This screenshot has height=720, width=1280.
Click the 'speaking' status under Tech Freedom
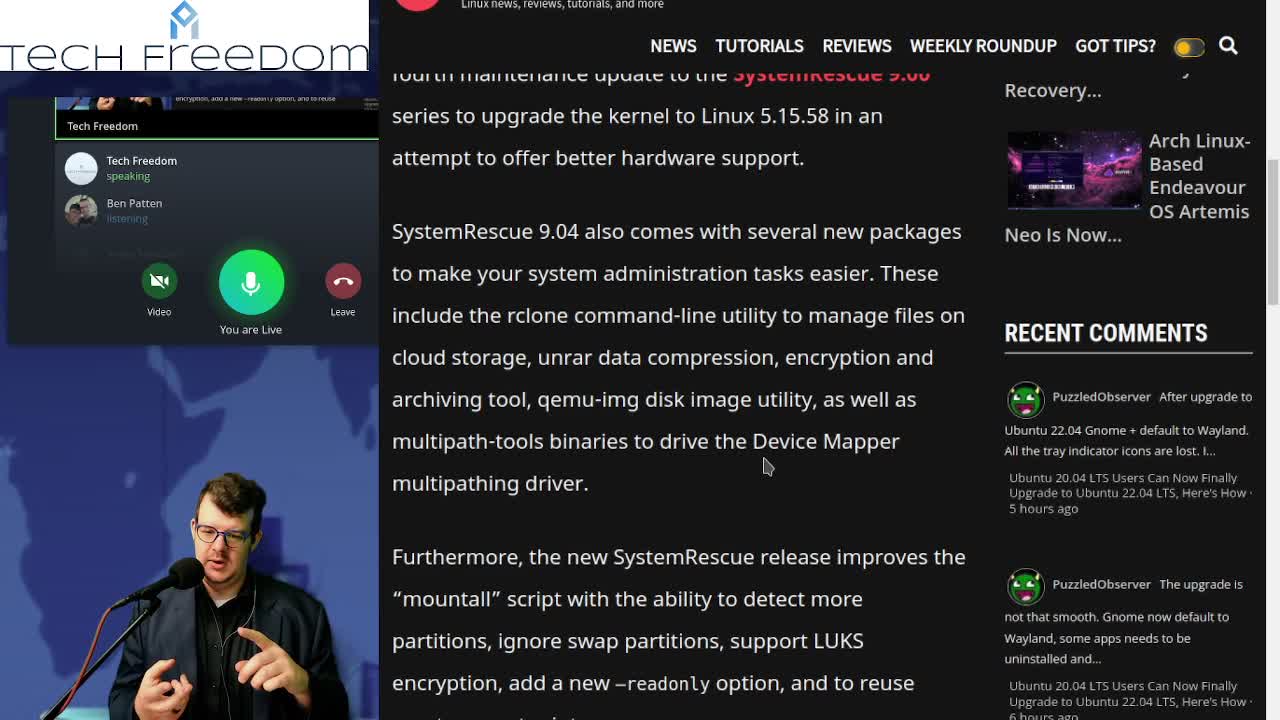coord(128,176)
